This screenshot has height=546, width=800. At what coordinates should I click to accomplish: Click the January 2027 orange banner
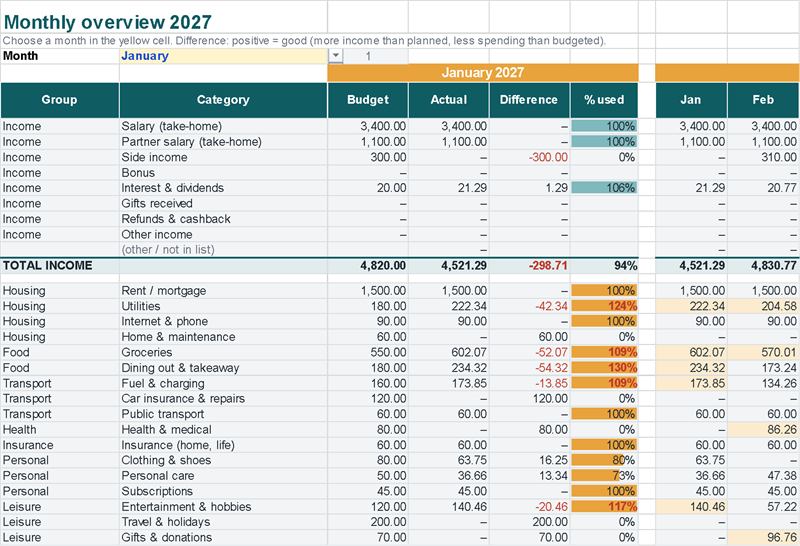point(483,72)
